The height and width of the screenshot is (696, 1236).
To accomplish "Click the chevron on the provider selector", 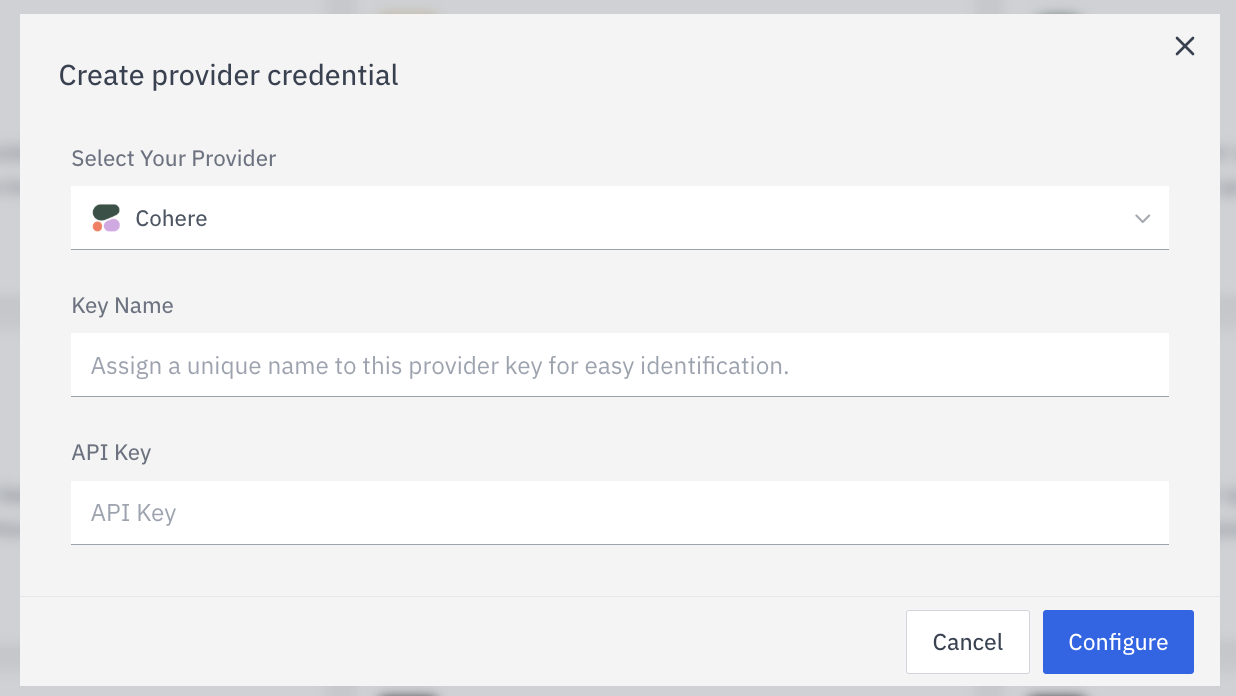I will 1142,218.
